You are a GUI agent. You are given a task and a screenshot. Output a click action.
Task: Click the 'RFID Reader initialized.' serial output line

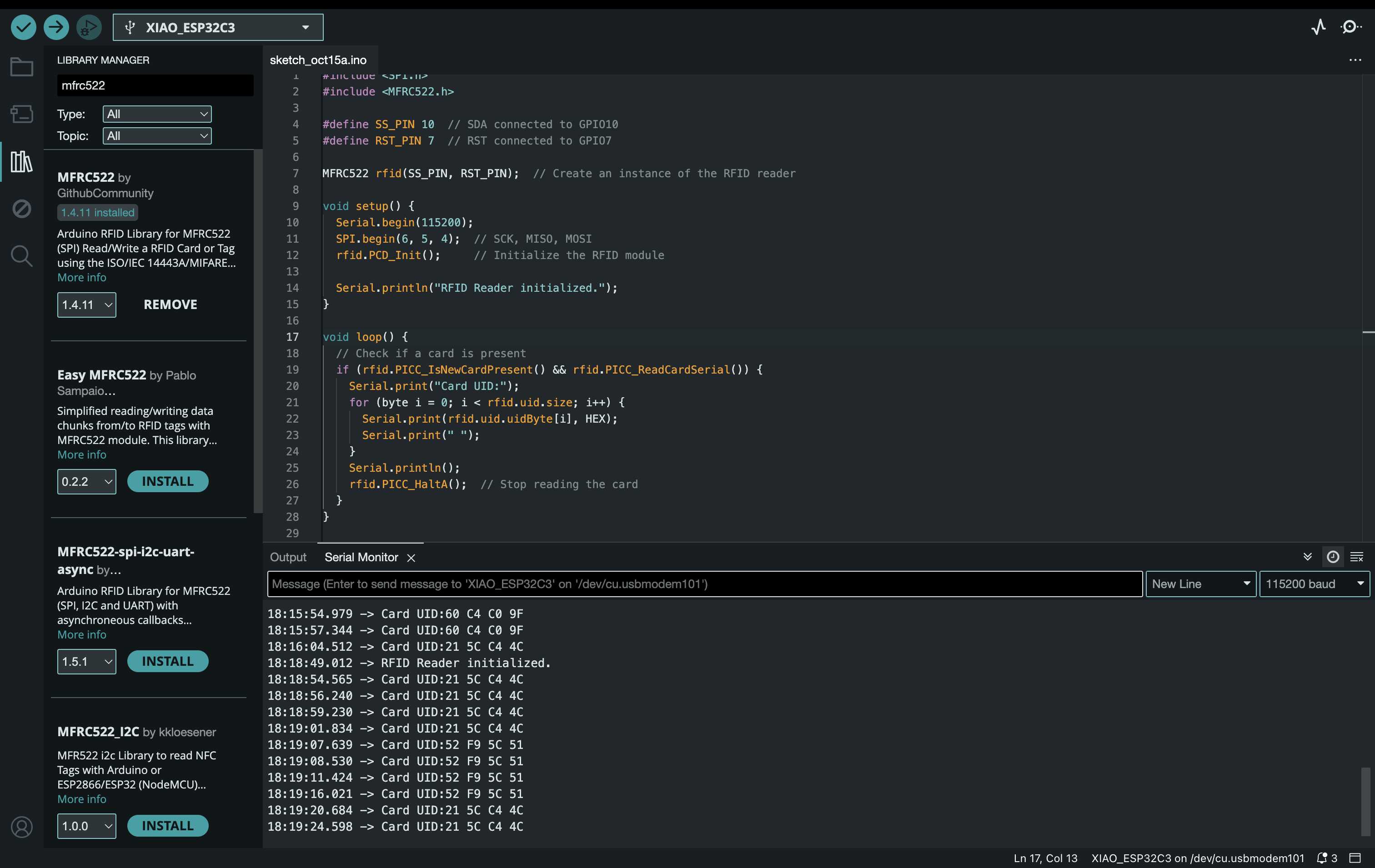(x=409, y=663)
